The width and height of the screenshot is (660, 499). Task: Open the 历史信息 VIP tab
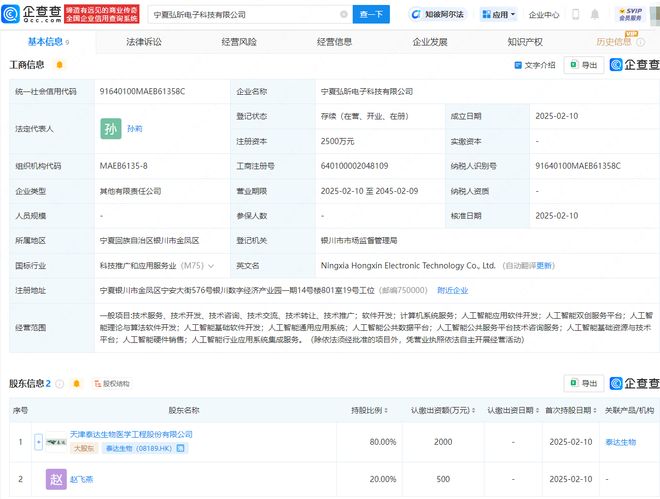(x=614, y=42)
